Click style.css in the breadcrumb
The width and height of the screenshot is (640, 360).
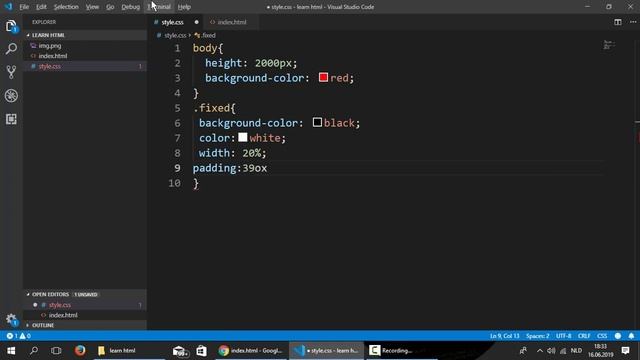175,36
